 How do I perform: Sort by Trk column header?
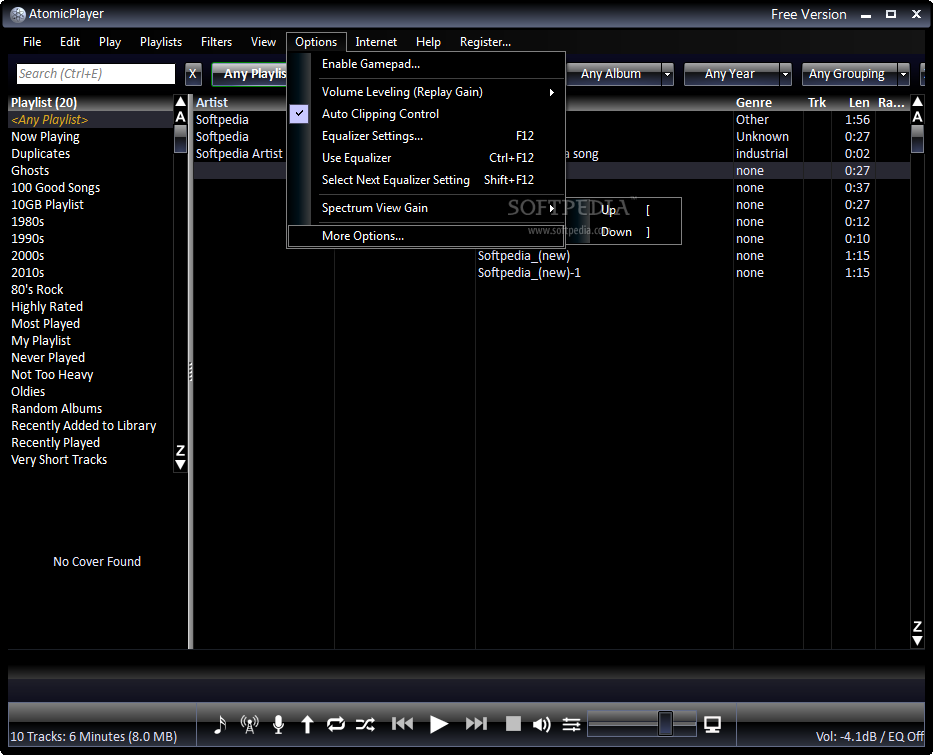tap(817, 103)
